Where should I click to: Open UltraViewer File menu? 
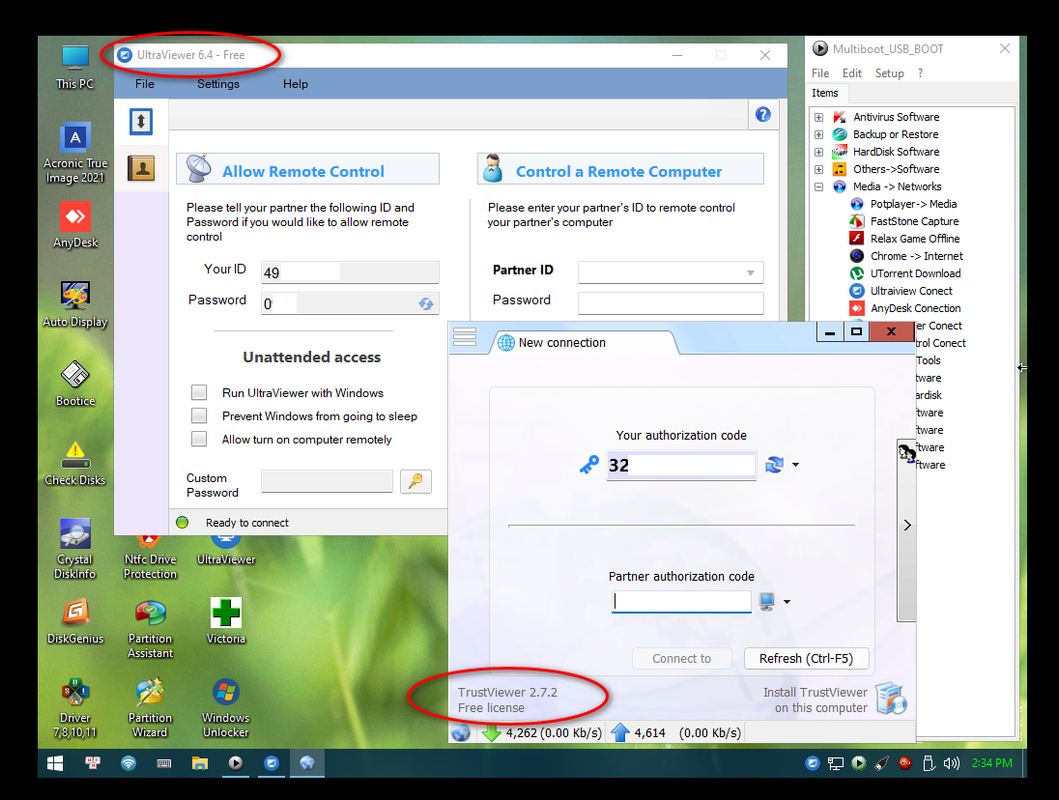pos(145,84)
